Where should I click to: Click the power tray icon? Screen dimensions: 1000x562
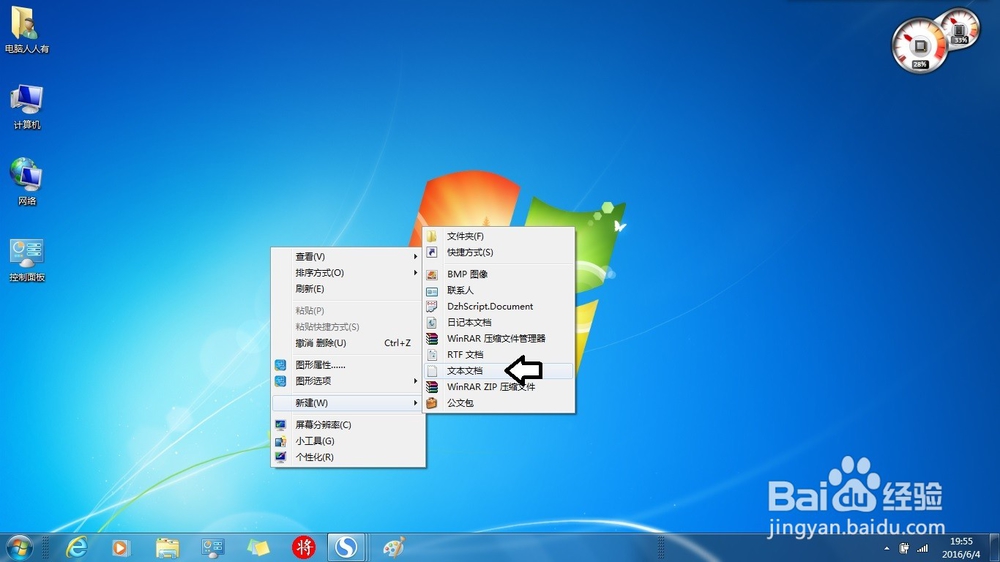(904, 548)
